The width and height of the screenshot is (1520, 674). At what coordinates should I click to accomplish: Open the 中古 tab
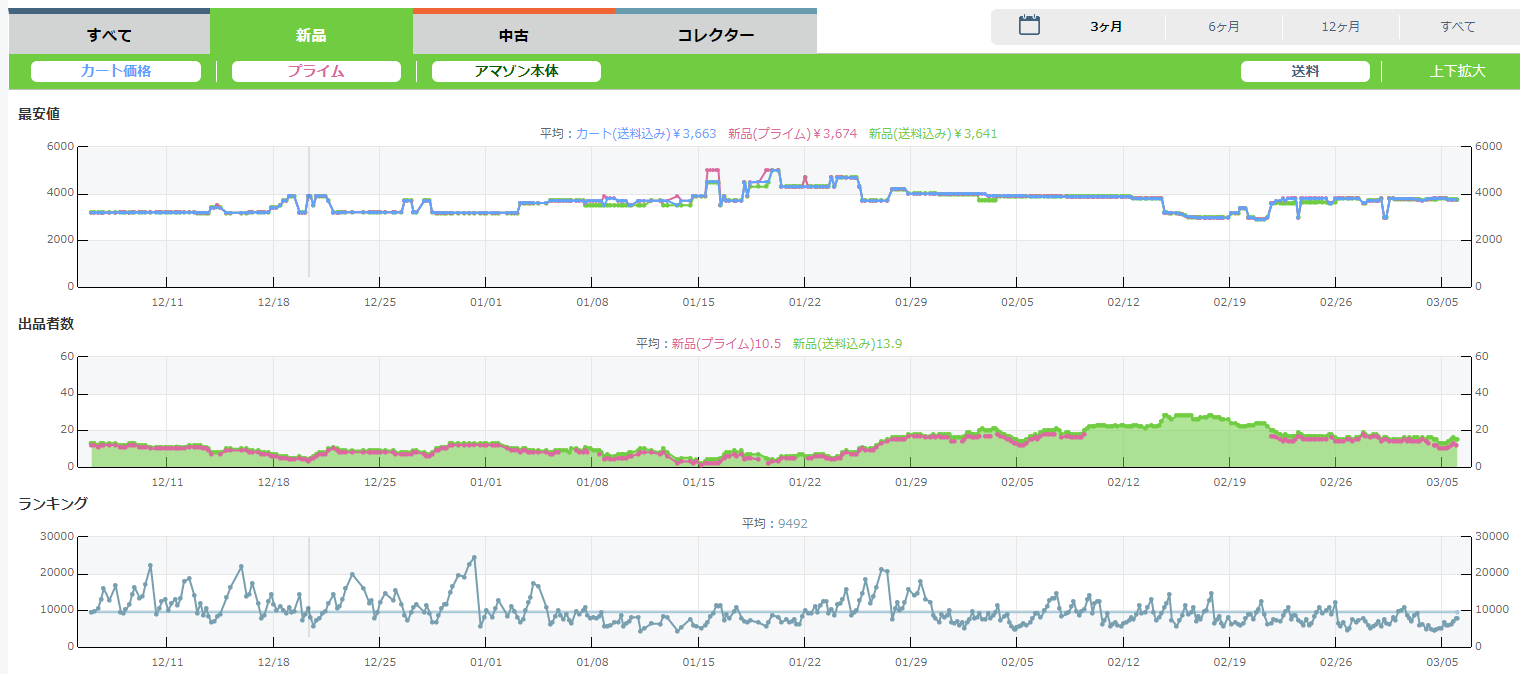coord(513,35)
